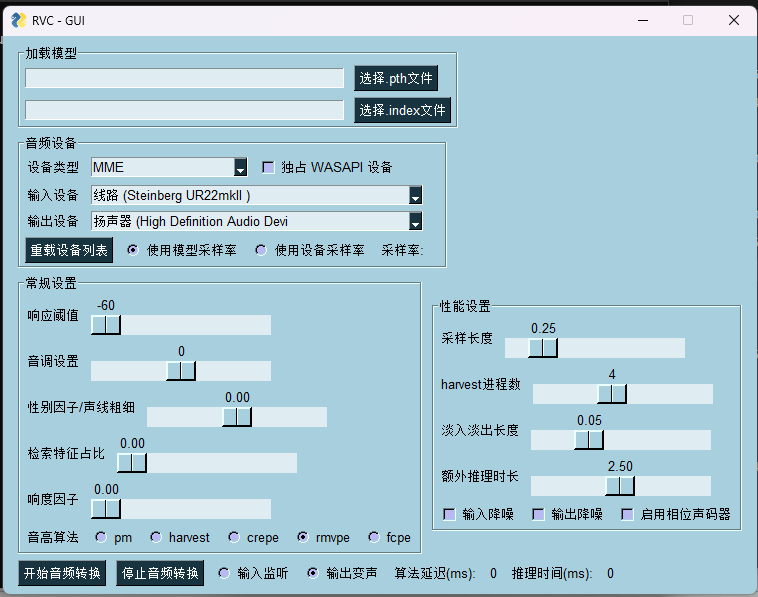Expand the 输入设备 dropdown list
758x597 pixels.
[x=415, y=195]
